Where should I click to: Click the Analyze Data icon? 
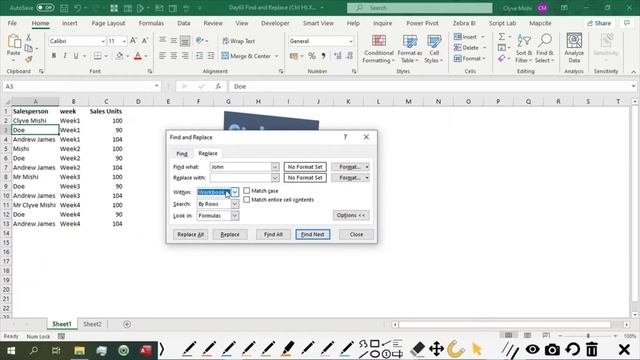[574, 48]
